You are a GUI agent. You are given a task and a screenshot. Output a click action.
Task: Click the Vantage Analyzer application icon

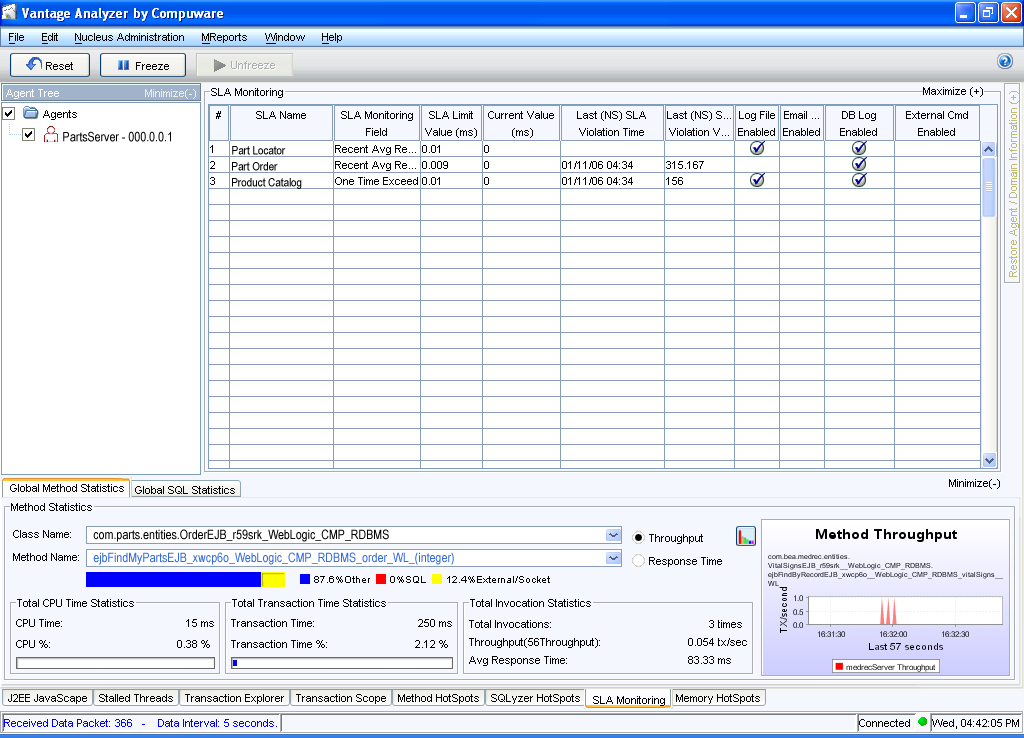pos(10,12)
